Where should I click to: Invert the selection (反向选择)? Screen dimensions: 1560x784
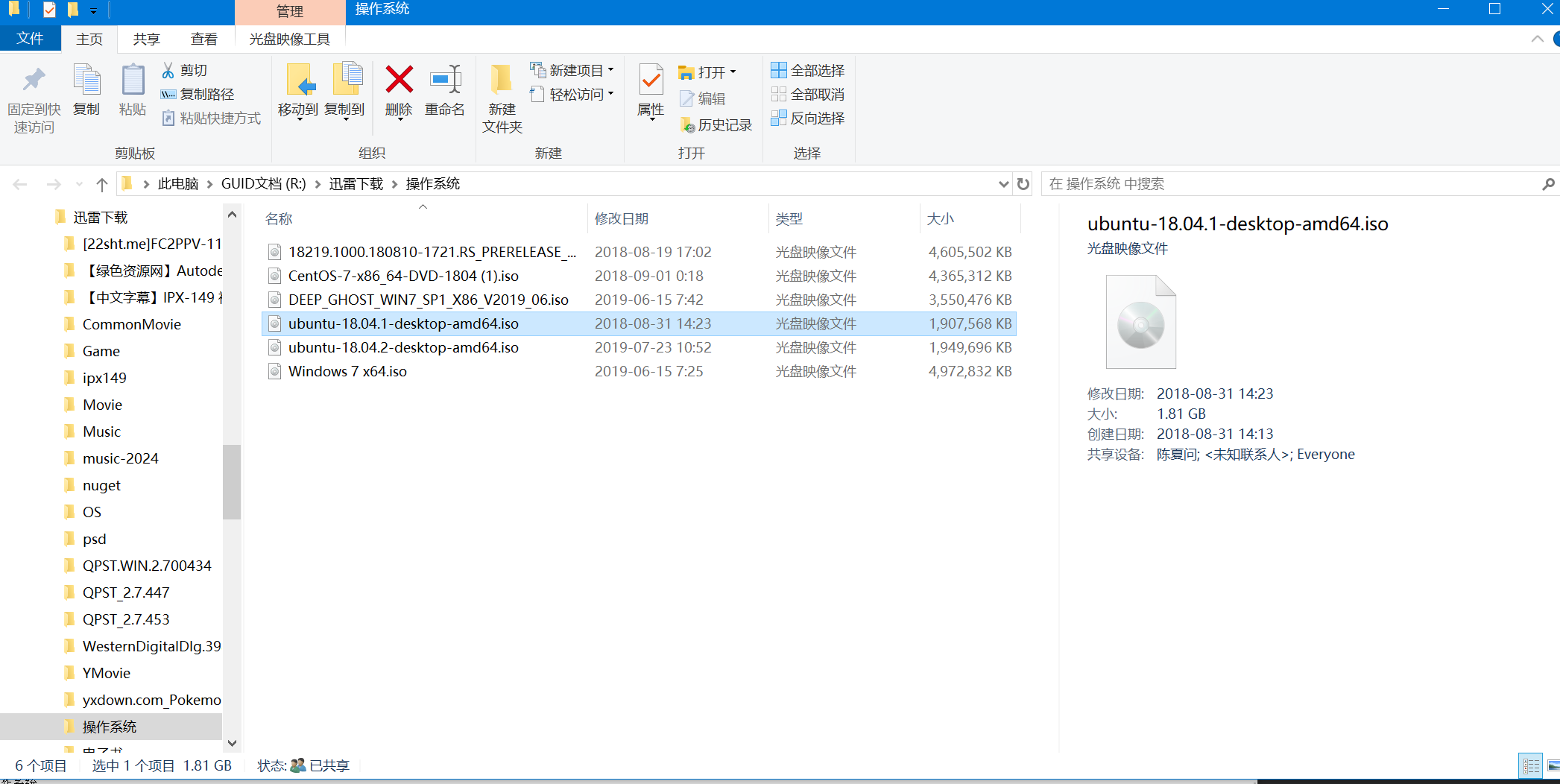[x=808, y=118]
